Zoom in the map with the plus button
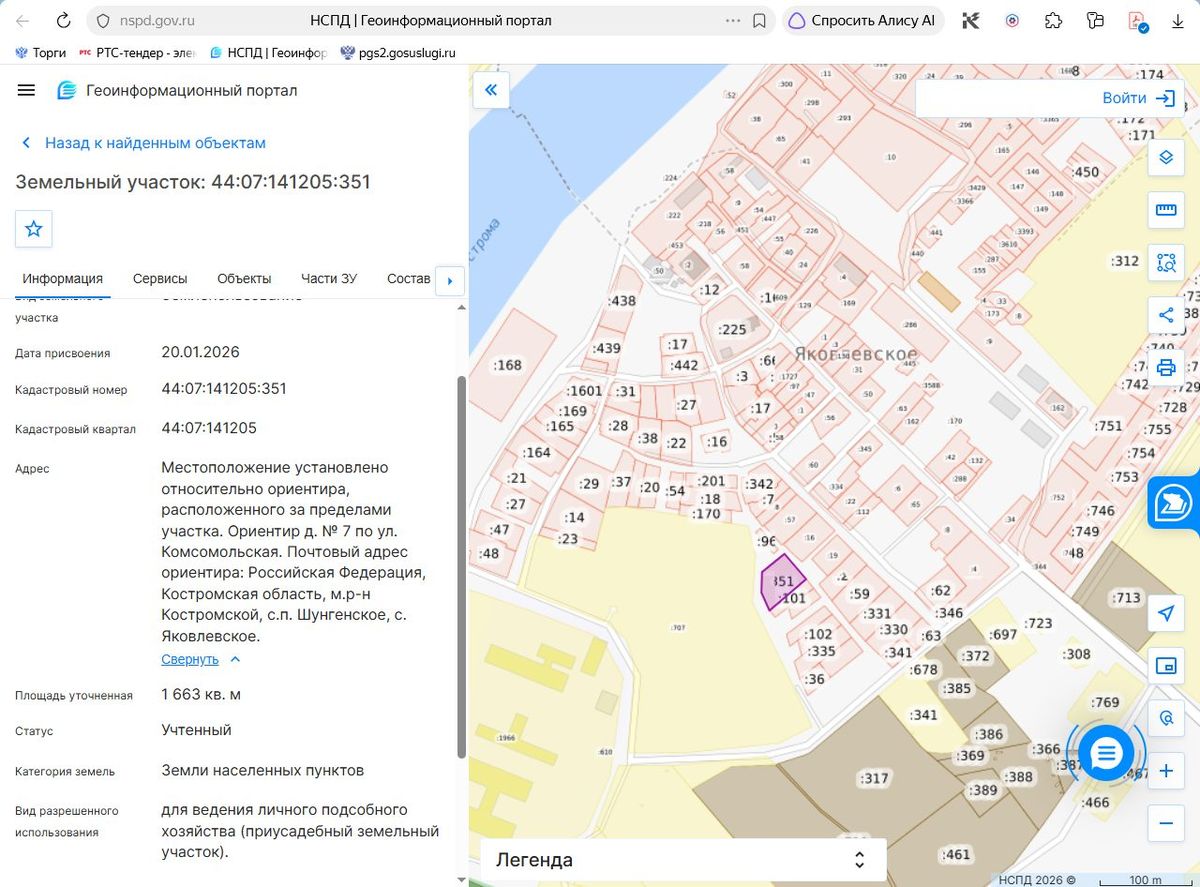 pos(1166,771)
